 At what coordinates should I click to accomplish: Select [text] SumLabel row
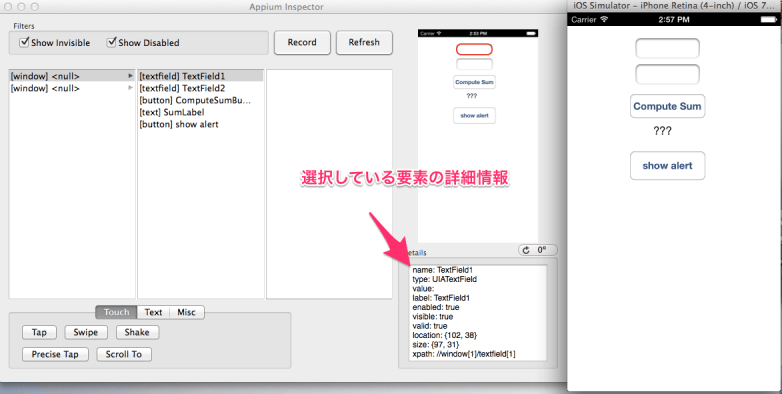tap(200, 112)
